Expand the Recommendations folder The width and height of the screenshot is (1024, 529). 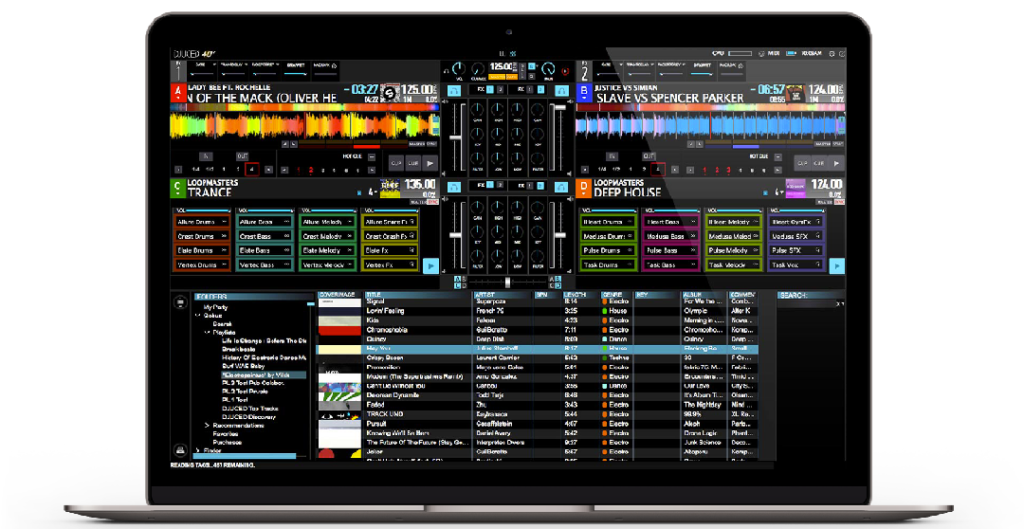click(x=207, y=425)
